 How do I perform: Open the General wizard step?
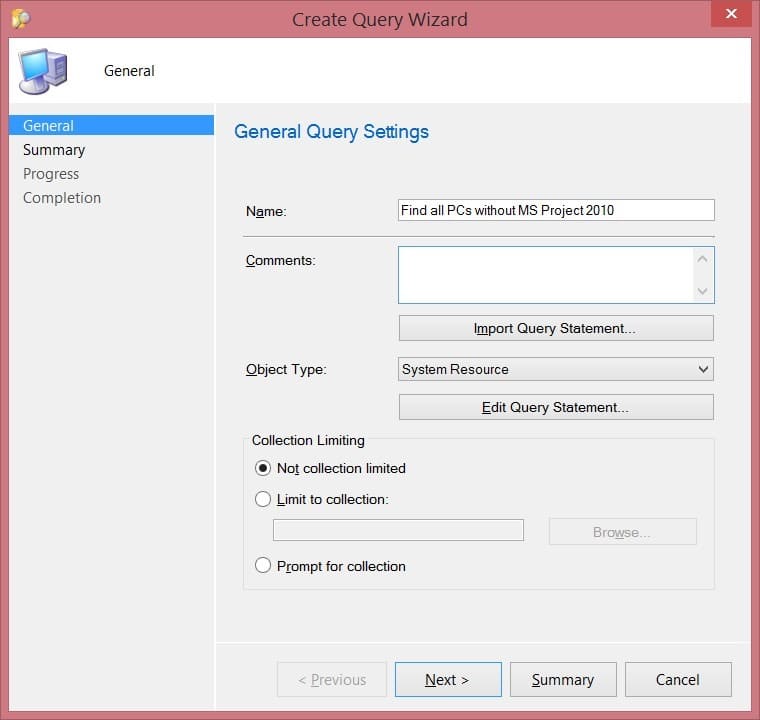(49, 126)
